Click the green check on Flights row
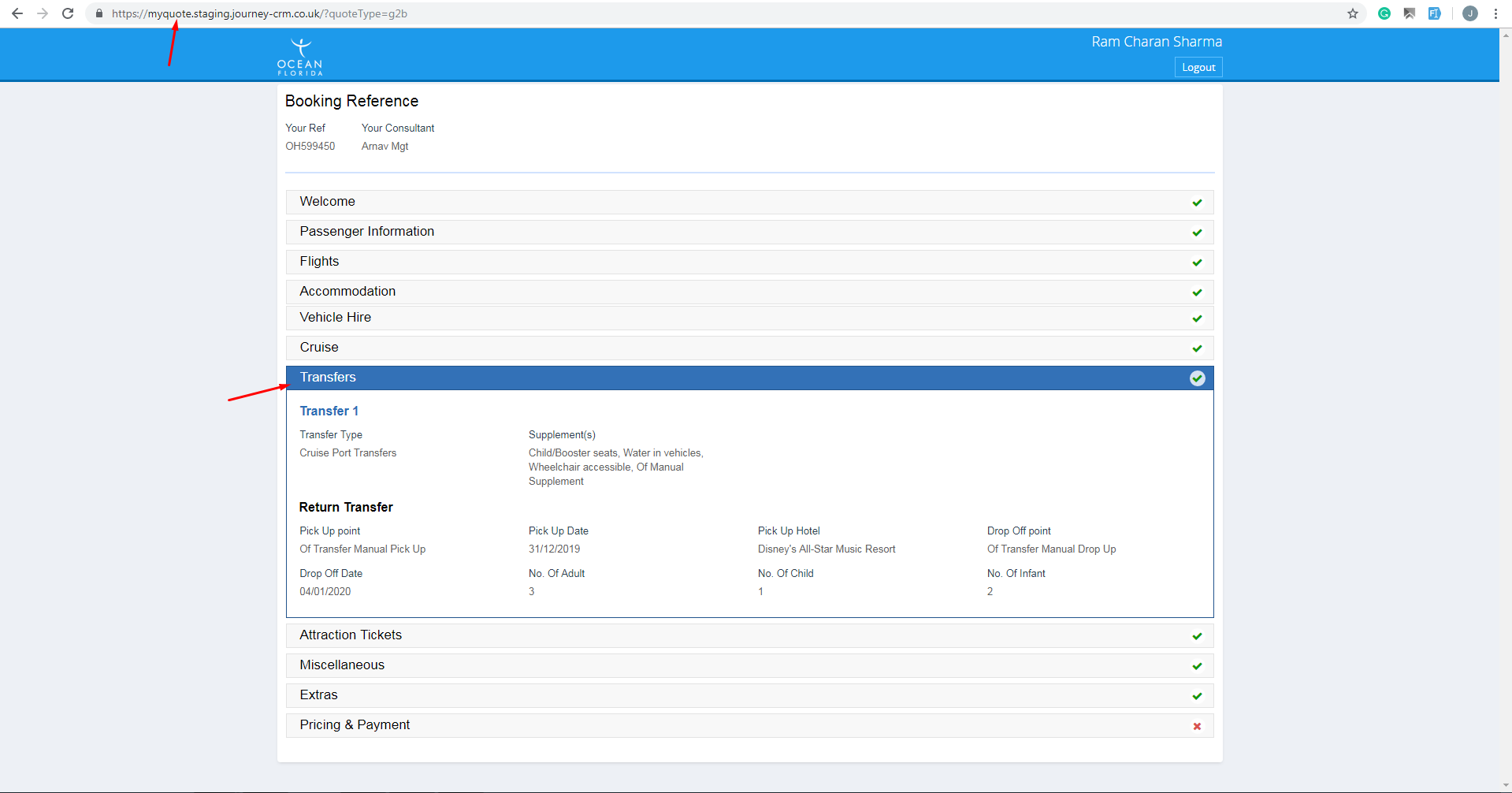1512x793 pixels. pyautogui.click(x=1197, y=262)
